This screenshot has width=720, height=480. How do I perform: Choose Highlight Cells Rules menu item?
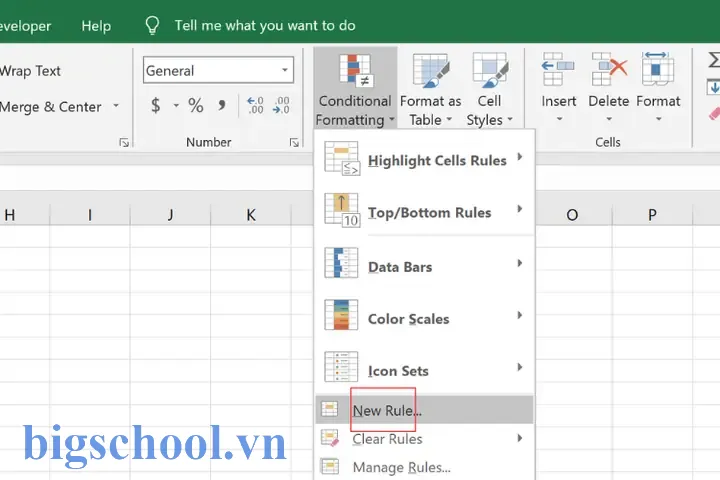(x=425, y=158)
